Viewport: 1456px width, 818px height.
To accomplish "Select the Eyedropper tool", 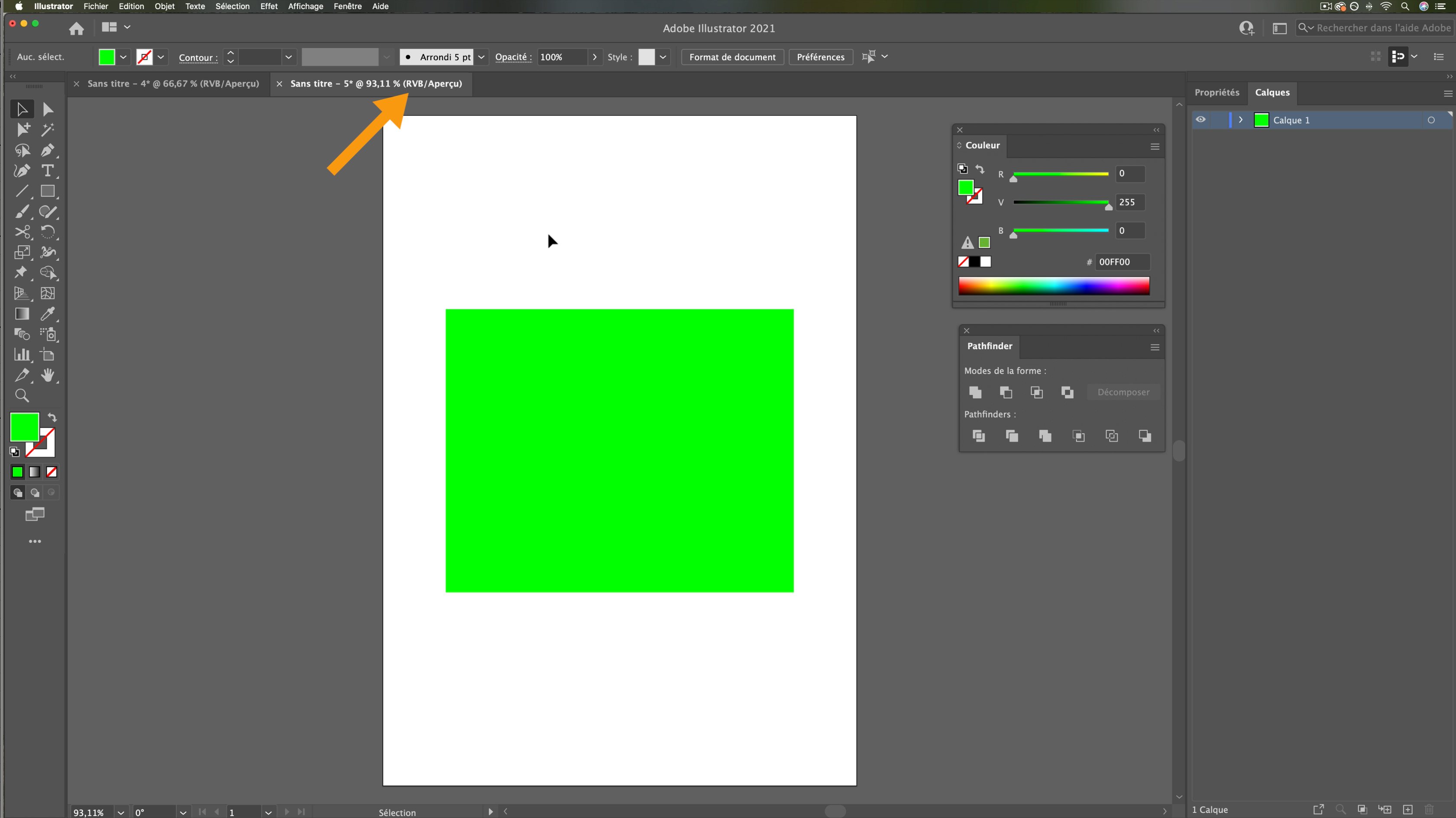I will 48,314.
